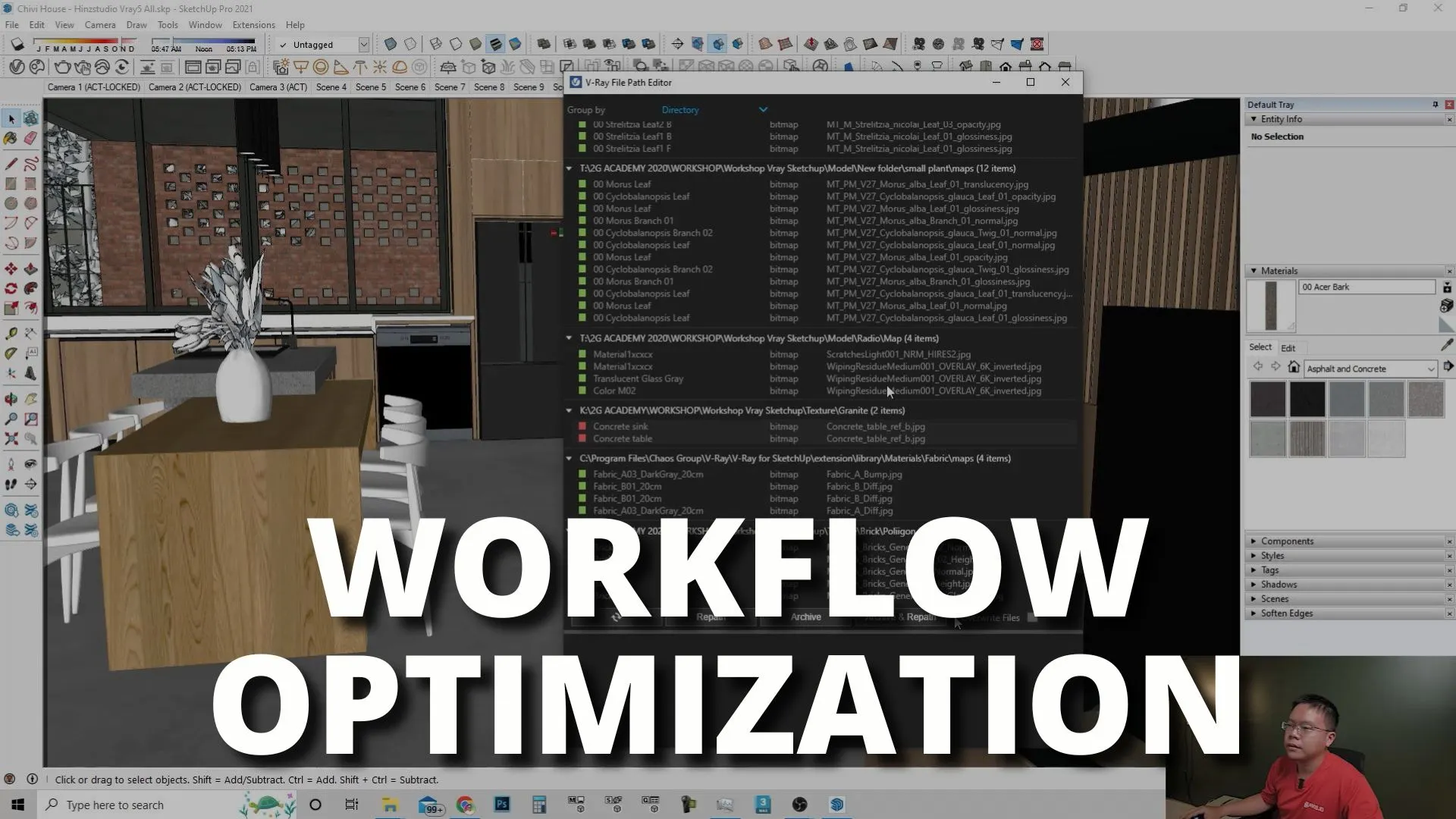Collapse the small plant\maps group
Screen dimensions: 1456x819
coord(570,168)
